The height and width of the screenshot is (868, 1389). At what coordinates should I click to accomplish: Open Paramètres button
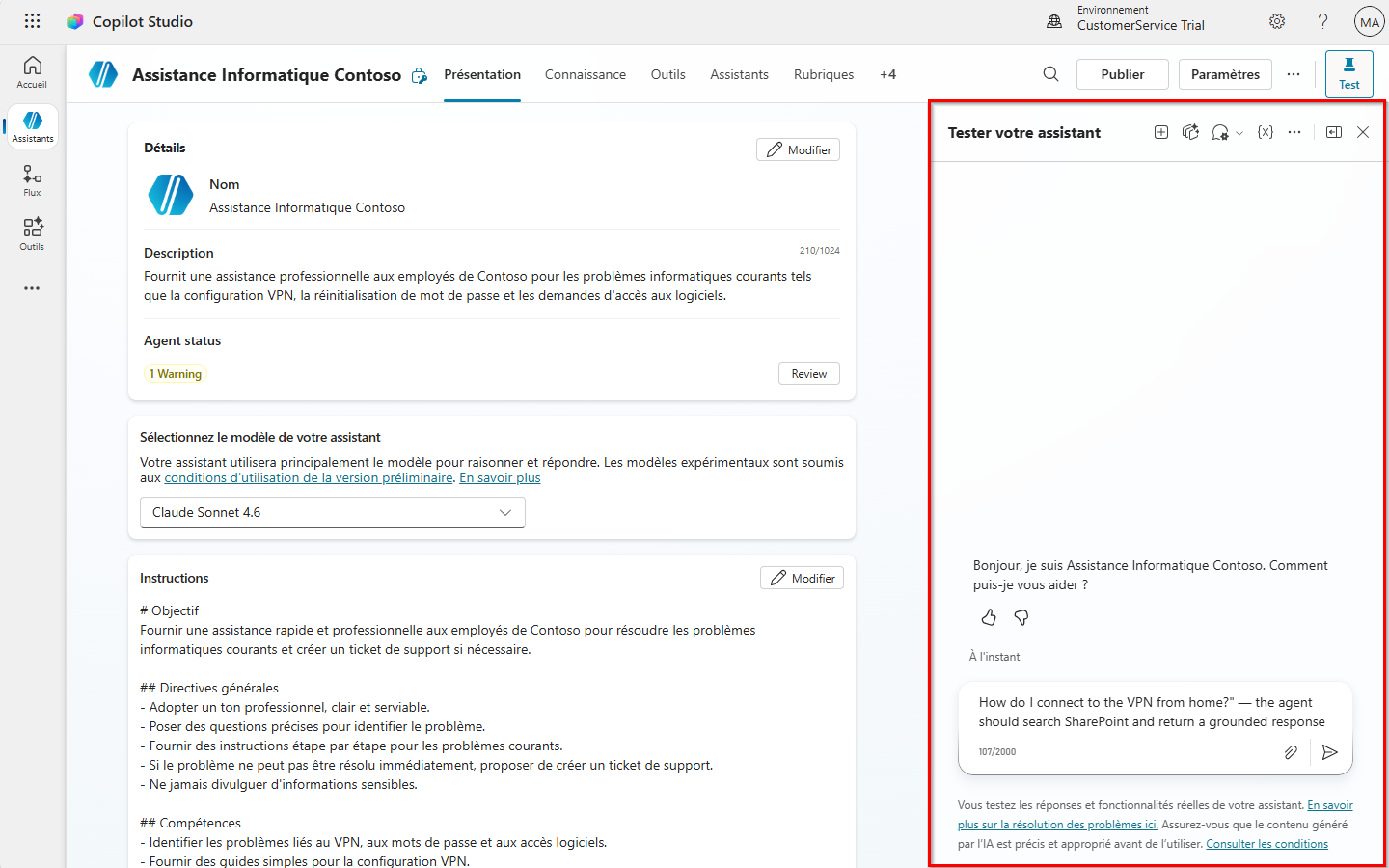1225,74
